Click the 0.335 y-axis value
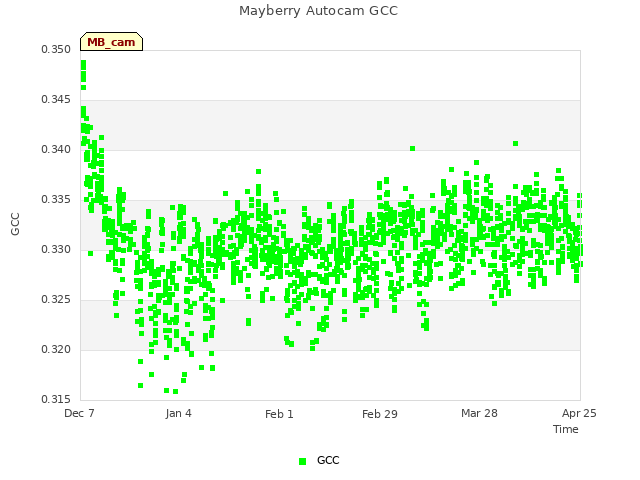This screenshot has height=480, width=640. [56, 200]
